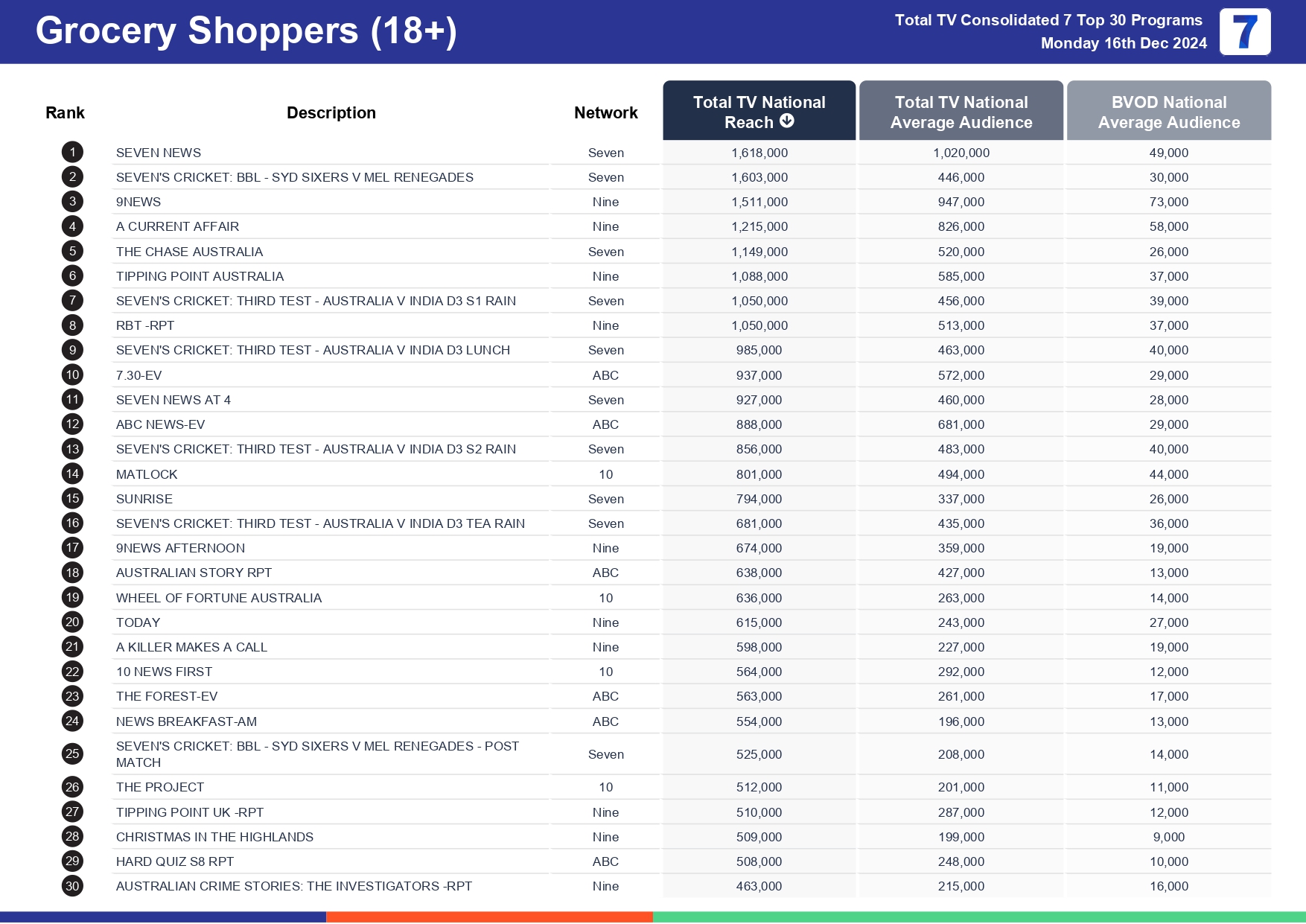Click the SEVEN NEWS program name
This screenshot has width=1306, height=924.
click(x=159, y=153)
